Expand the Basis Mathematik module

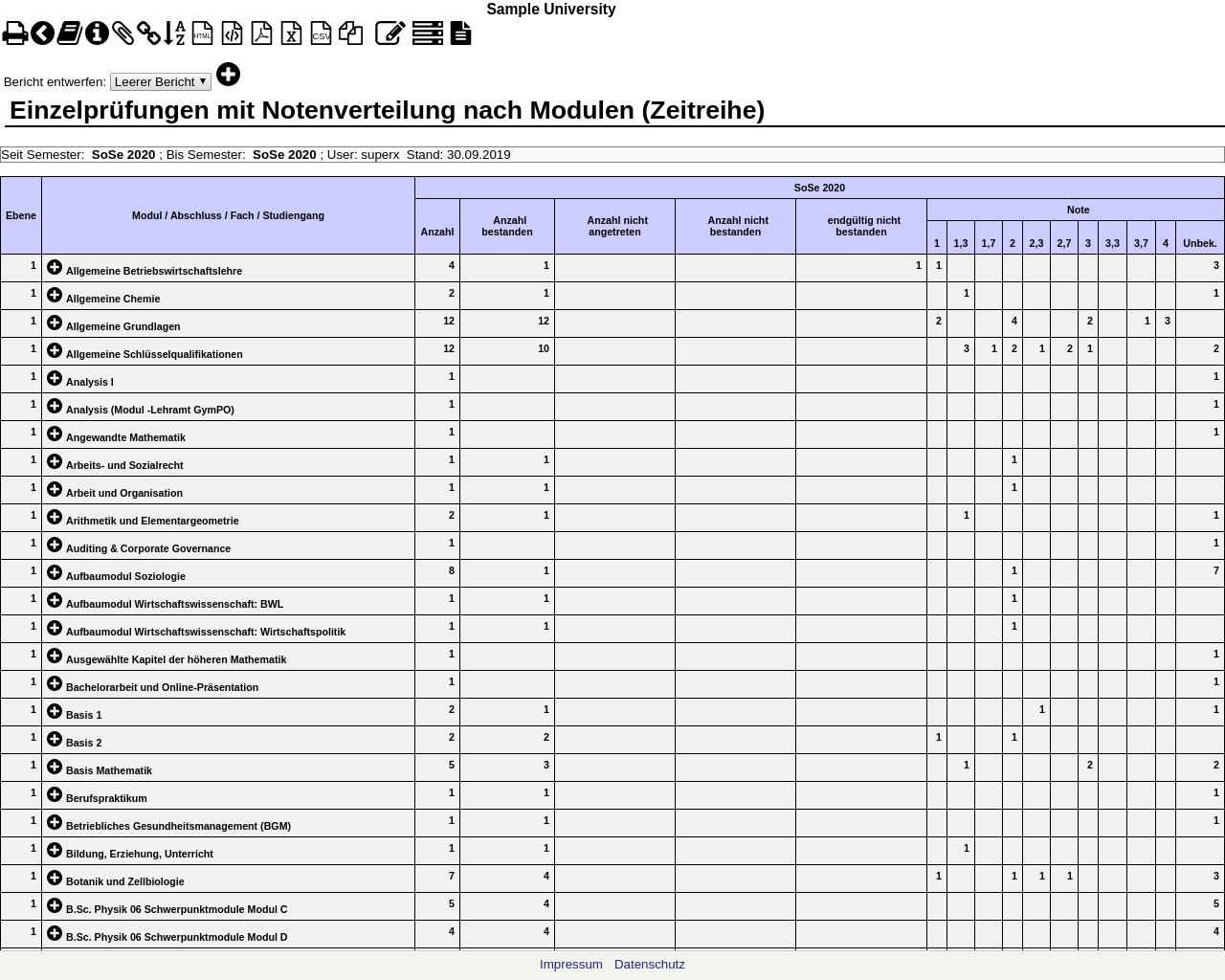pos(55,767)
